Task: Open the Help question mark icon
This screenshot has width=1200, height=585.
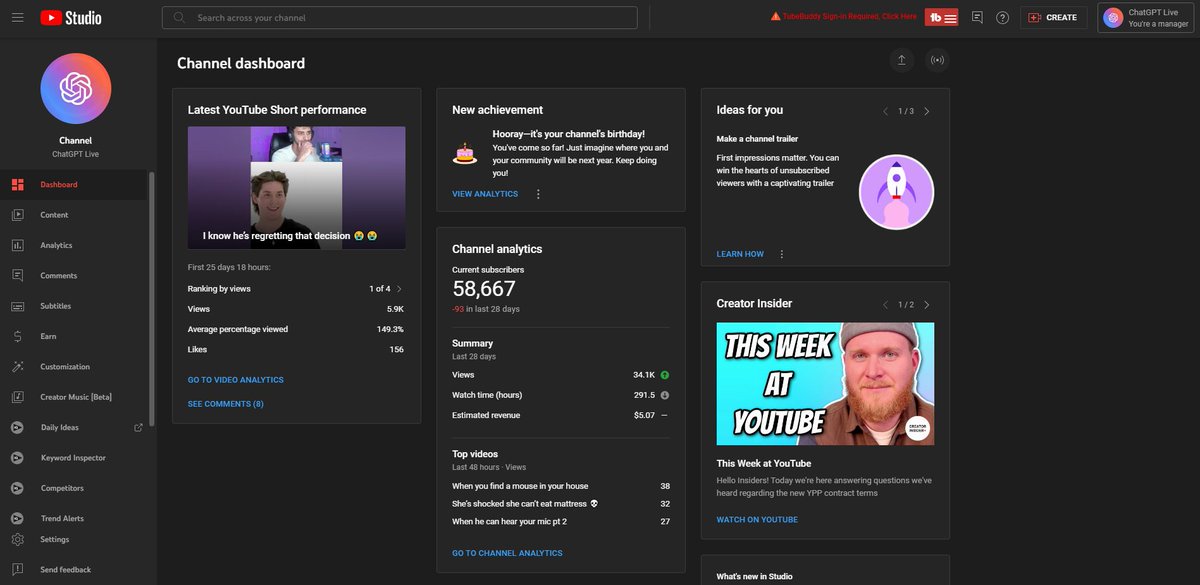Action: [x=1002, y=17]
